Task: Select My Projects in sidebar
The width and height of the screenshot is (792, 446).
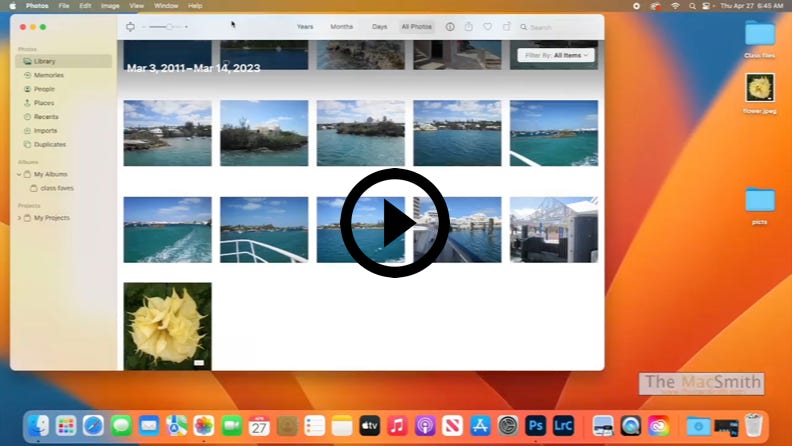Action: click(x=52, y=218)
